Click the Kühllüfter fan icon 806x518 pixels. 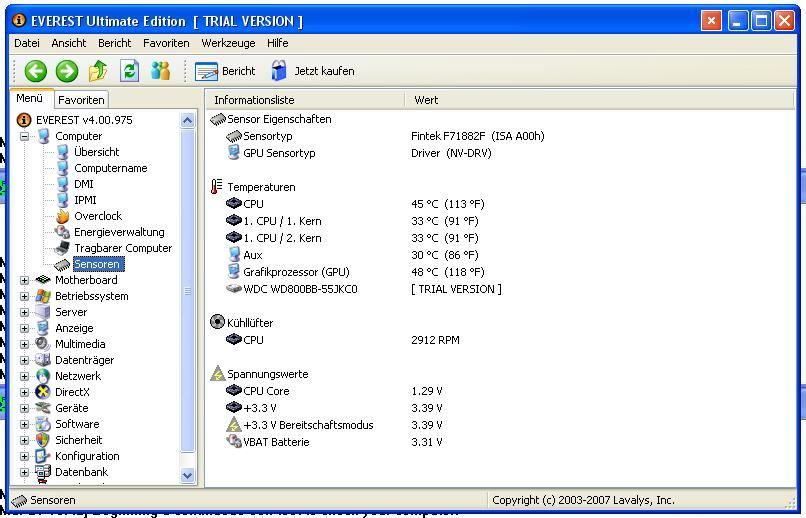click(x=217, y=322)
